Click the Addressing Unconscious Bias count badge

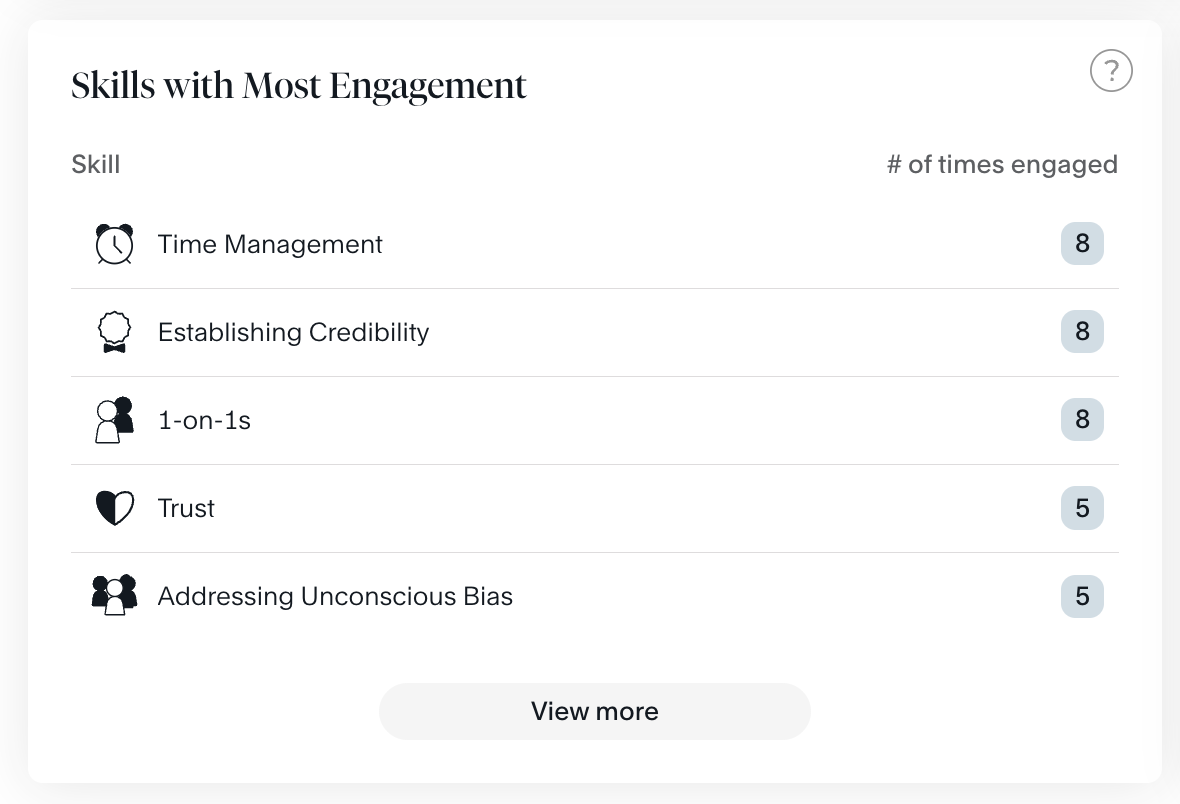pyautogui.click(x=1082, y=596)
